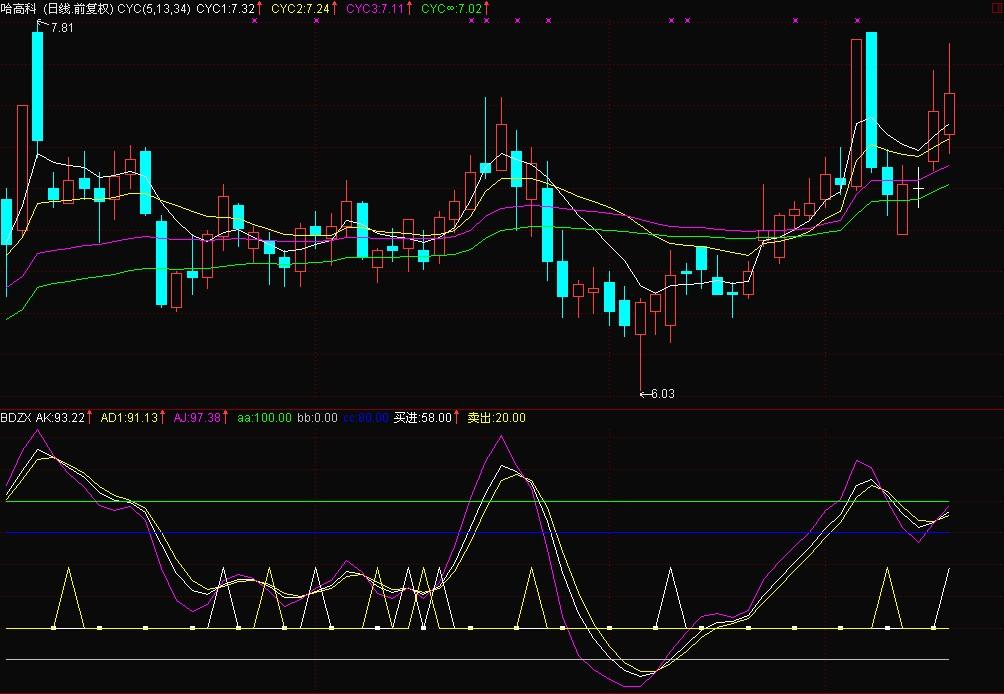Click the CYC1:7.32 value readout
Image resolution: width=1004 pixels, height=694 pixels.
[x=225, y=8]
